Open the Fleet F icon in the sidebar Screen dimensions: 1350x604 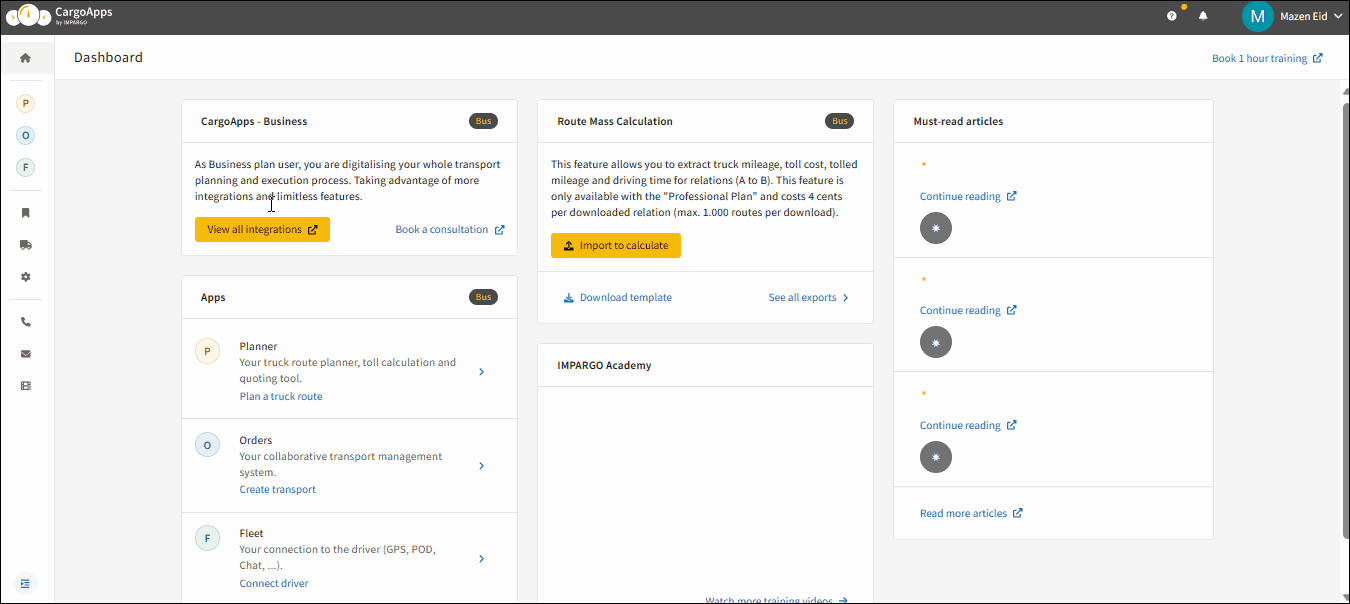(x=26, y=167)
